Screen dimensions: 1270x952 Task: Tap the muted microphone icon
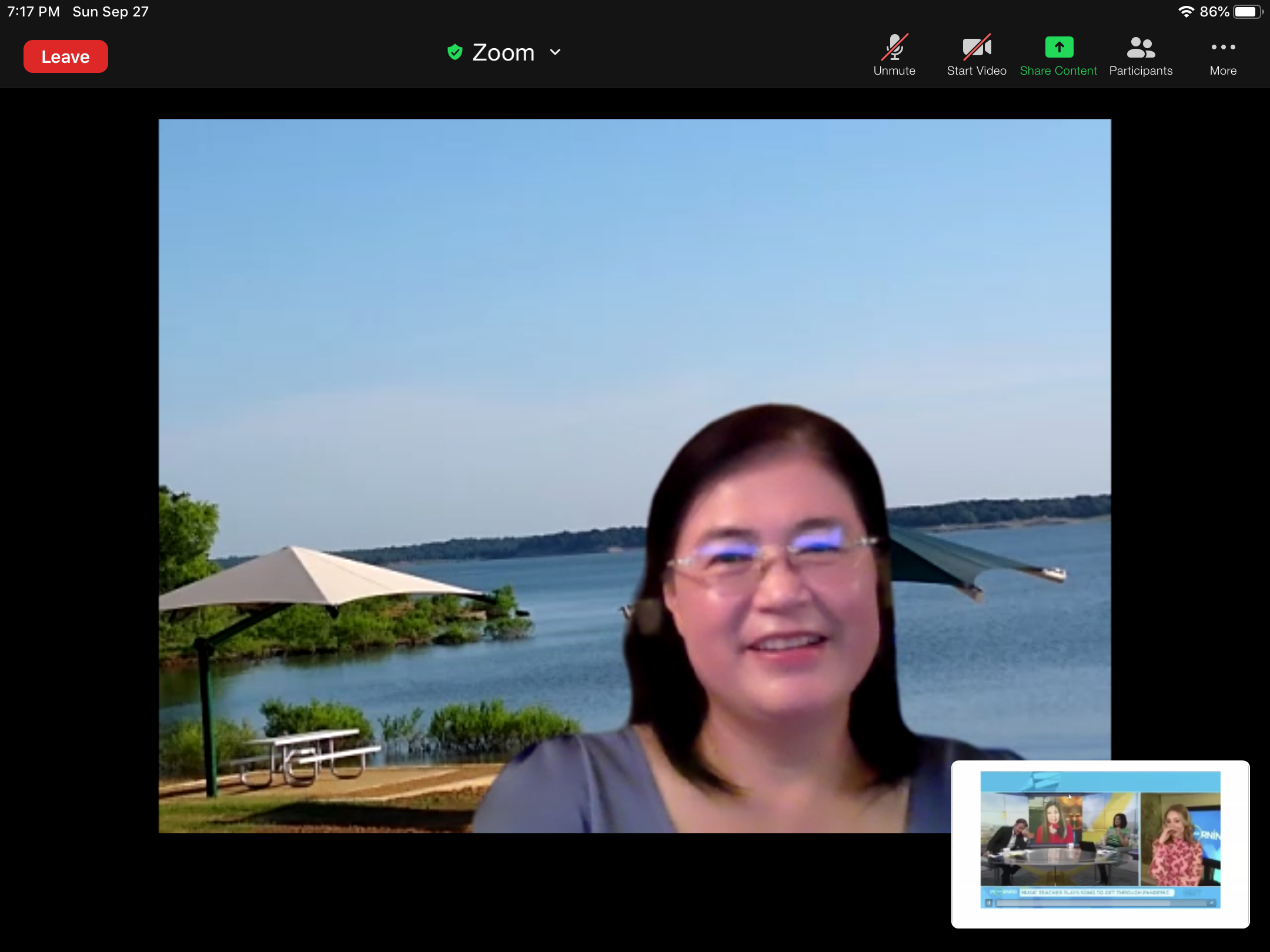(894, 47)
